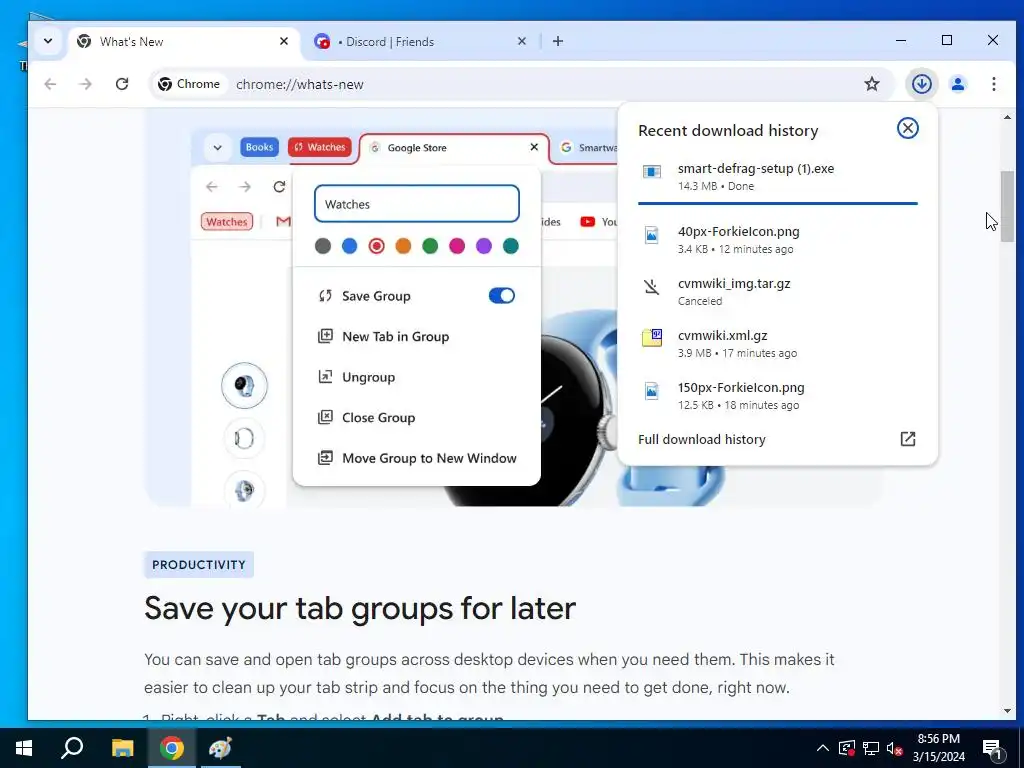Viewport: 1024px width, 768px height.
Task: Open the new tab plus button
Action: point(558,41)
